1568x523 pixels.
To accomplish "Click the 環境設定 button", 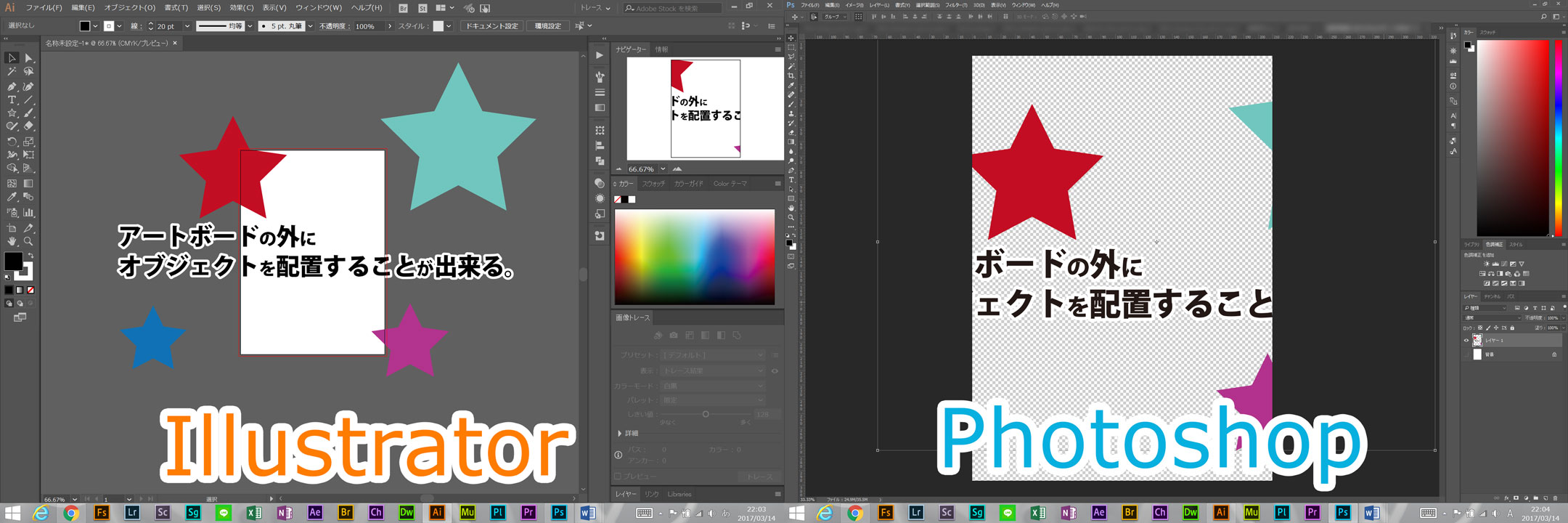I will (x=548, y=26).
